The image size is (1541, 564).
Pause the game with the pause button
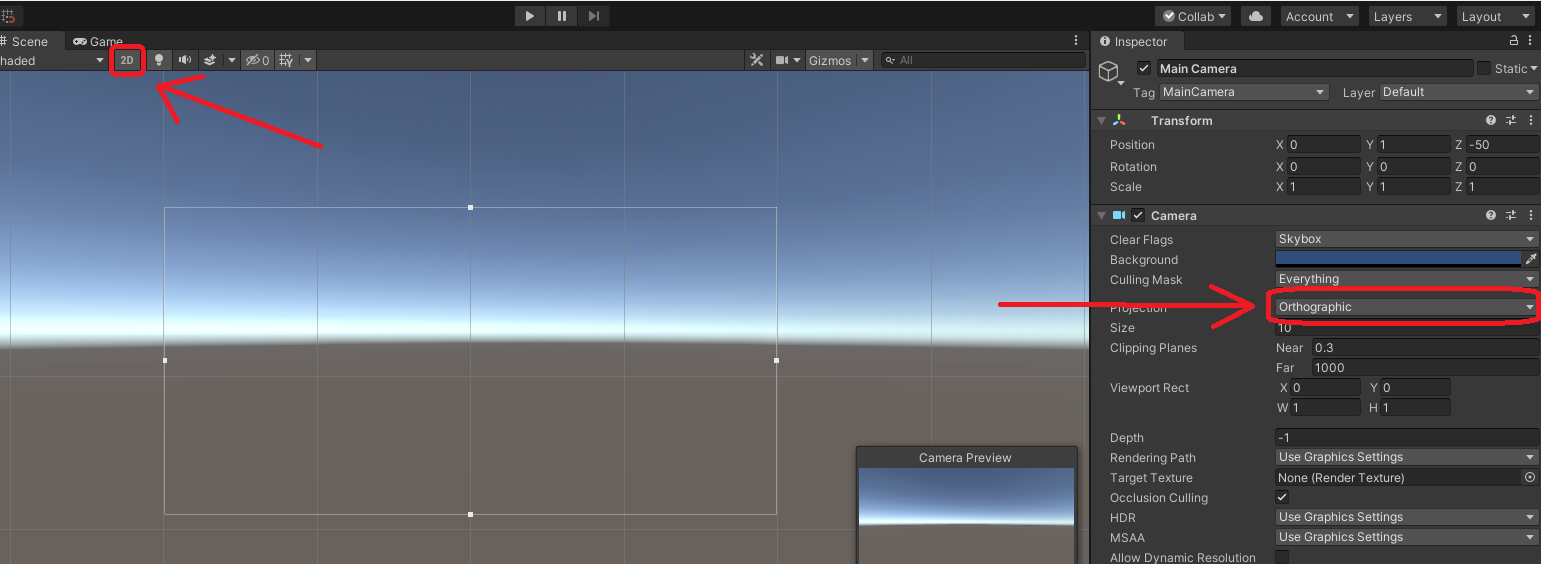tap(562, 16)
